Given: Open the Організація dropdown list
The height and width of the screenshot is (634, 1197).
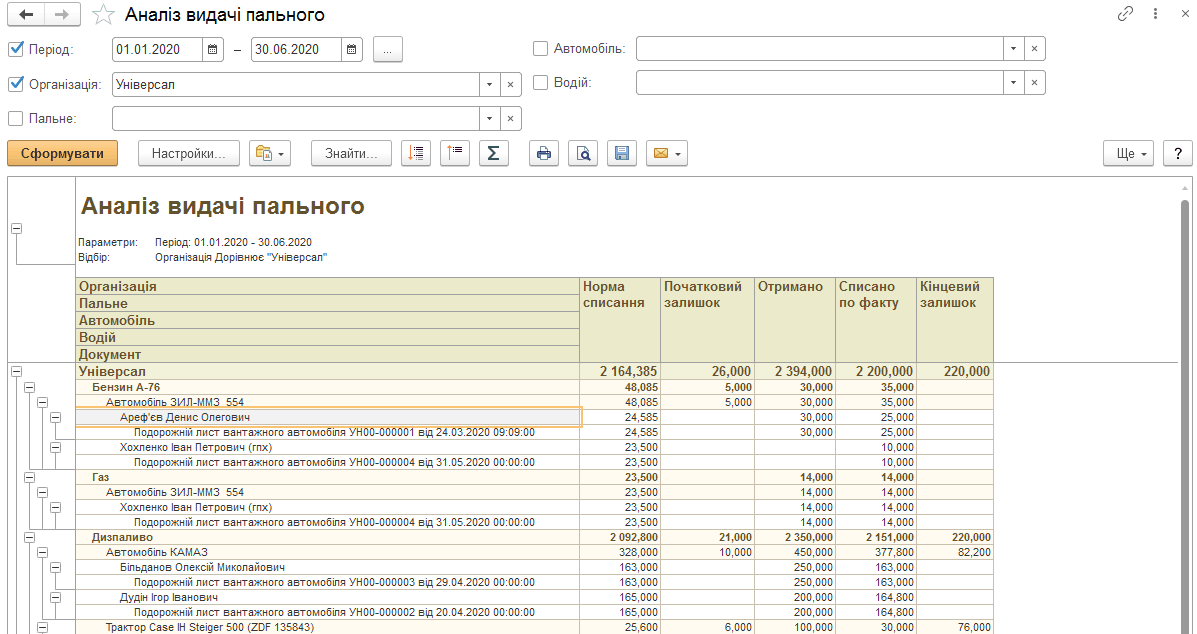Looking at the screenshot, I should click(x=489, y=85).
